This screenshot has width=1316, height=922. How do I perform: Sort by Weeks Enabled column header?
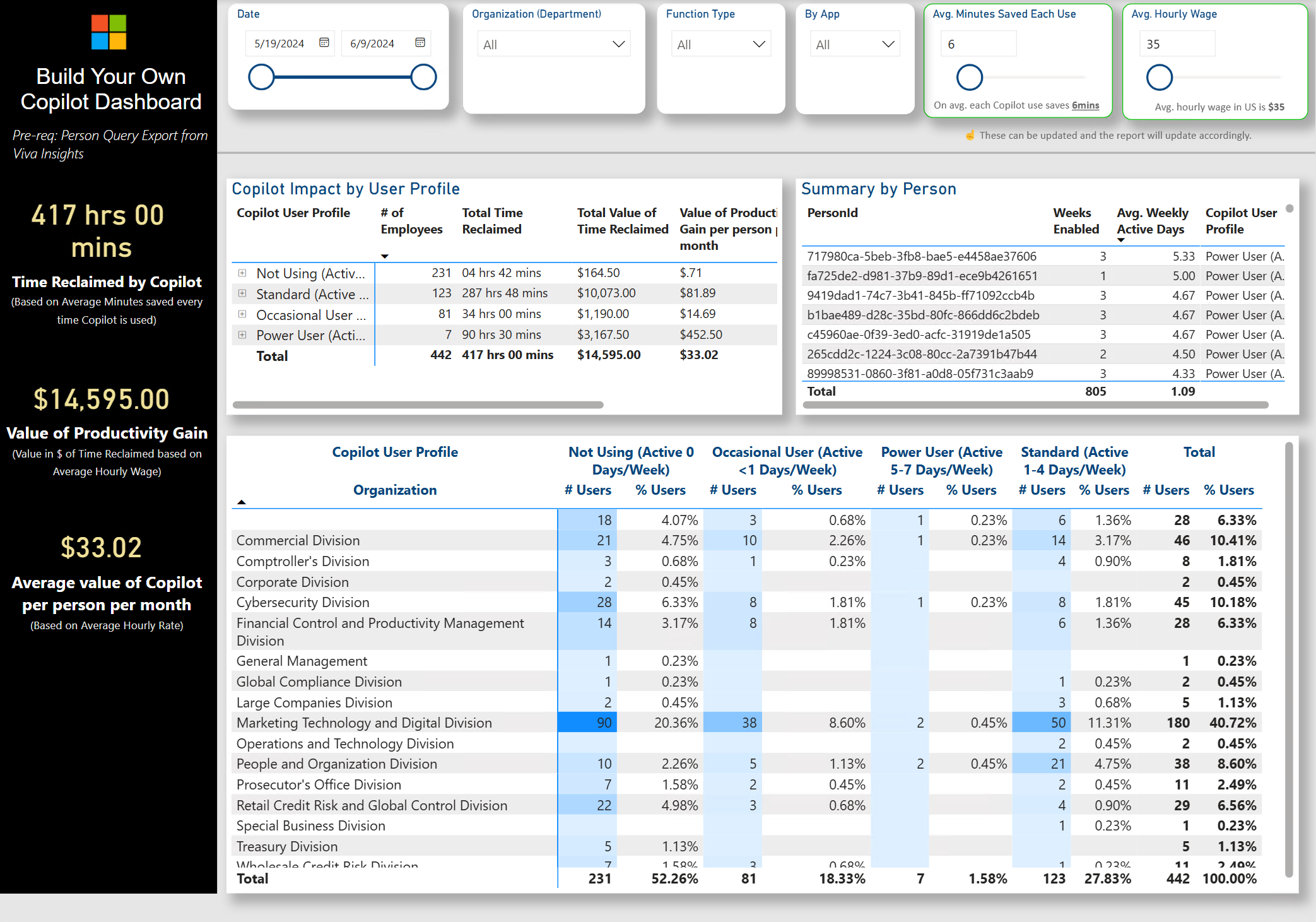[x=1076, y=221]
